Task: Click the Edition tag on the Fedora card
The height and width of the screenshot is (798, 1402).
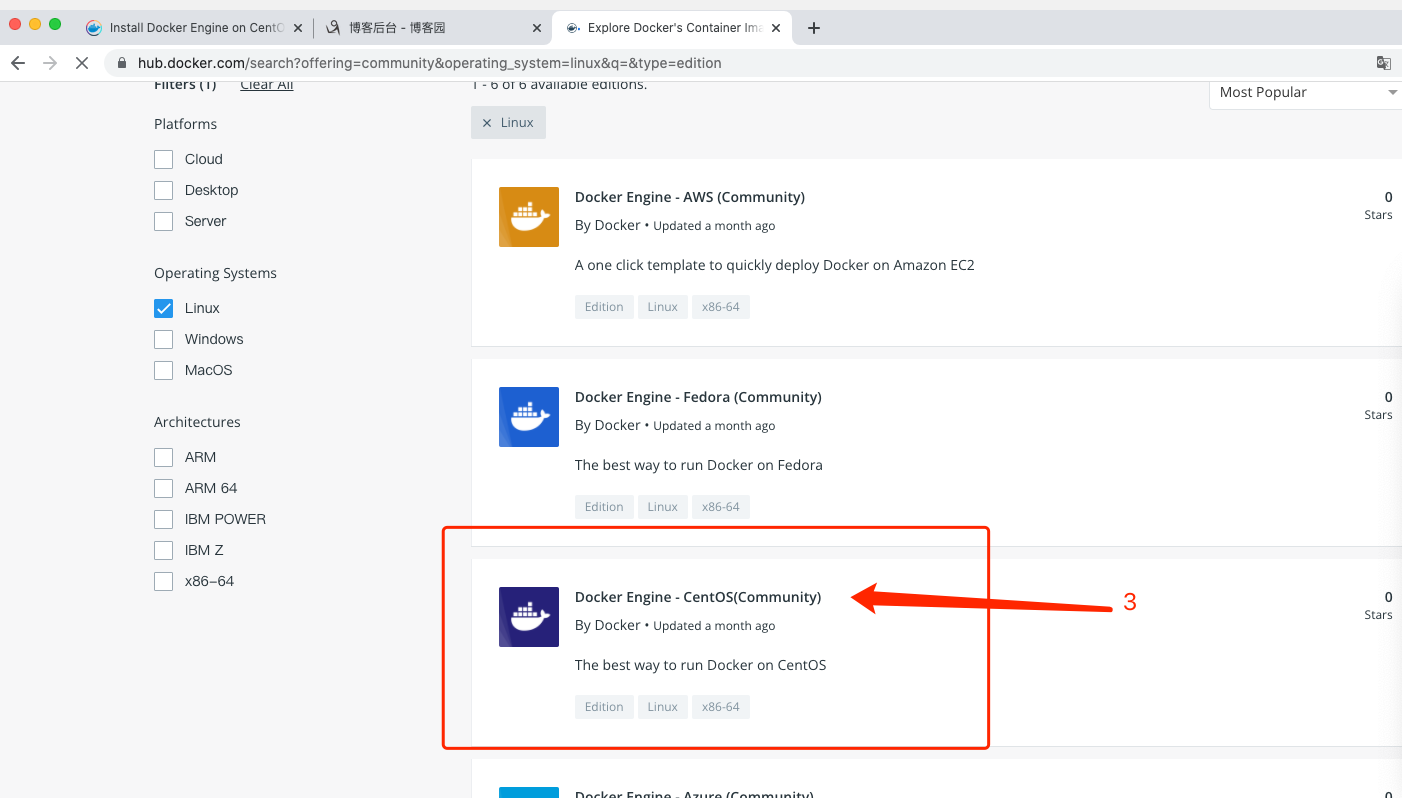Action: tap(604, 507)
